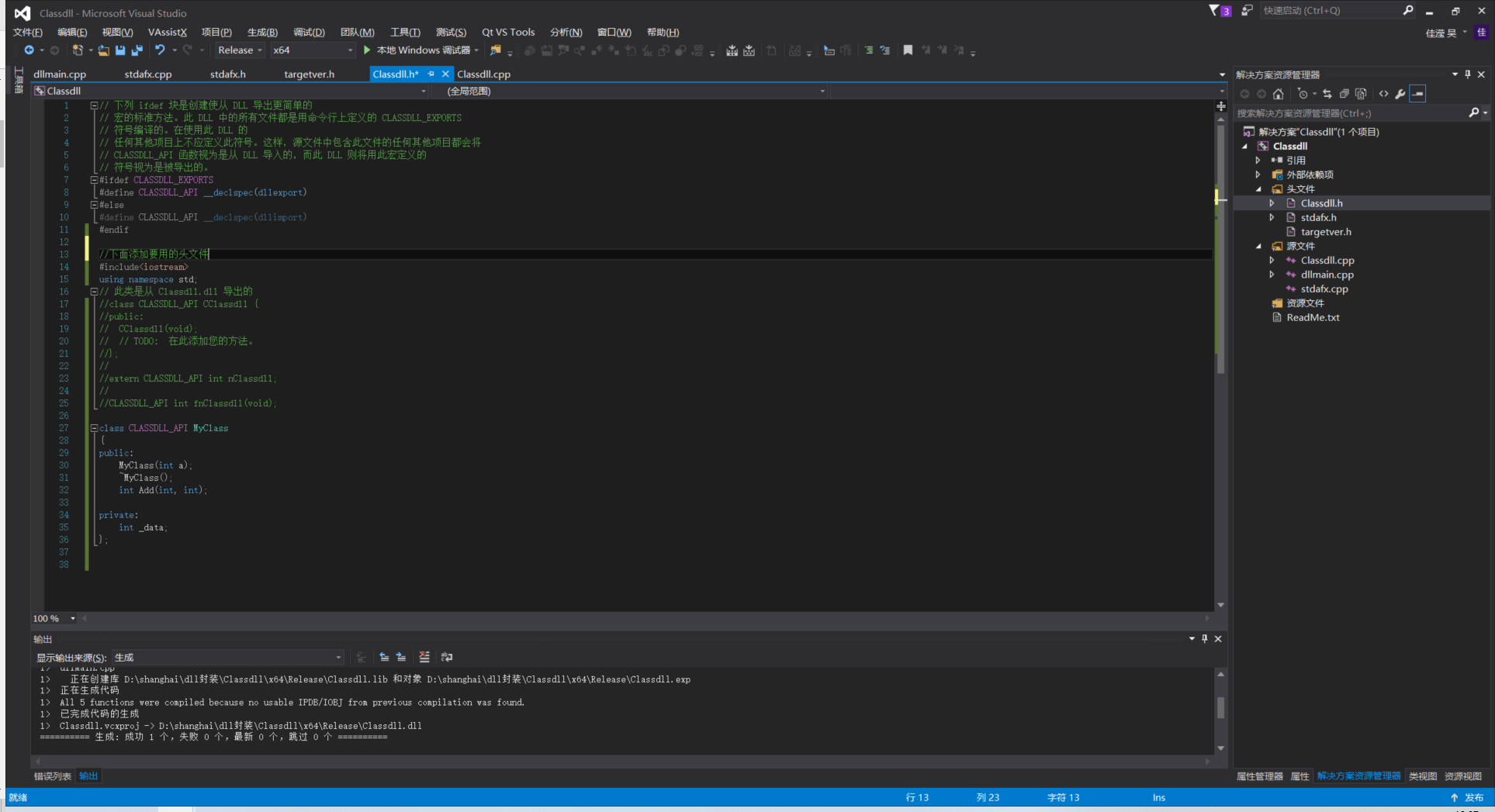
Task: Click the feedback icon next to Quick Launch
Action: [x=1247, y=11]
